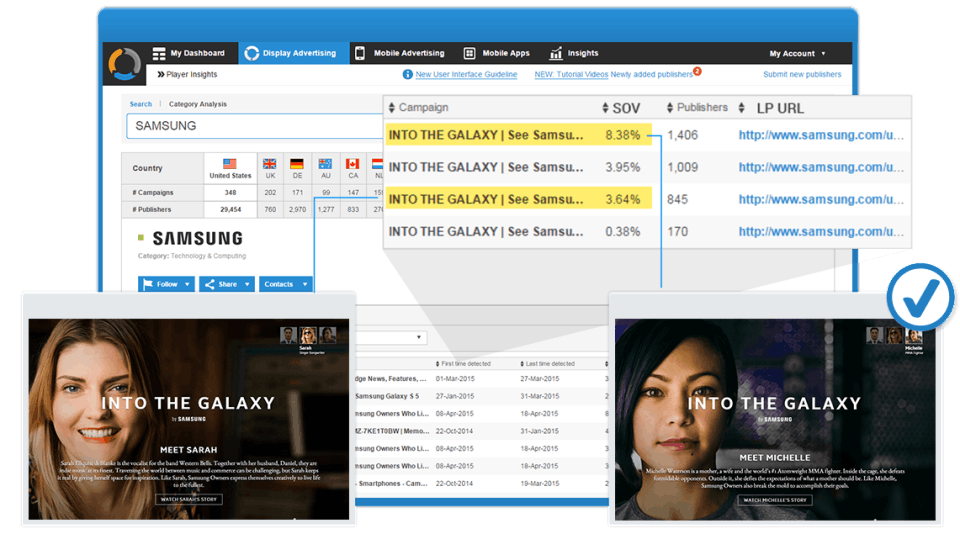Screen dimensions: 960x534
Task: Open the My Account dropdown
Action: (x=797, y=53)
